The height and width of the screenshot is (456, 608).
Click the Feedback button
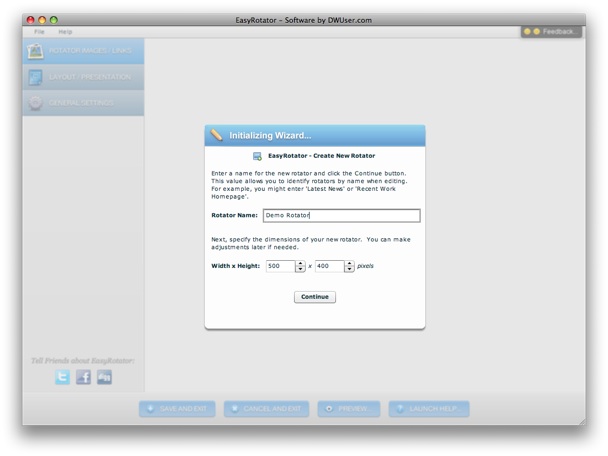pyautogui.click(x=550, y=32)
